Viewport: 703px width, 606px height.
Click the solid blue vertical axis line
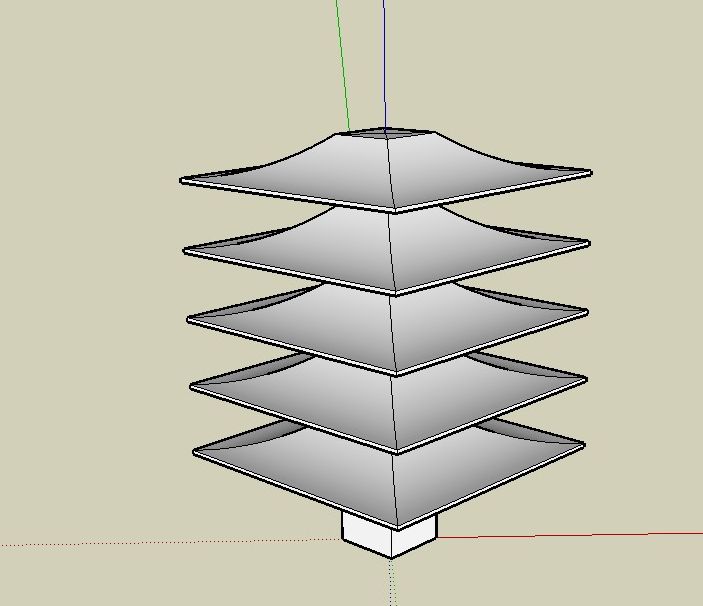385,63
